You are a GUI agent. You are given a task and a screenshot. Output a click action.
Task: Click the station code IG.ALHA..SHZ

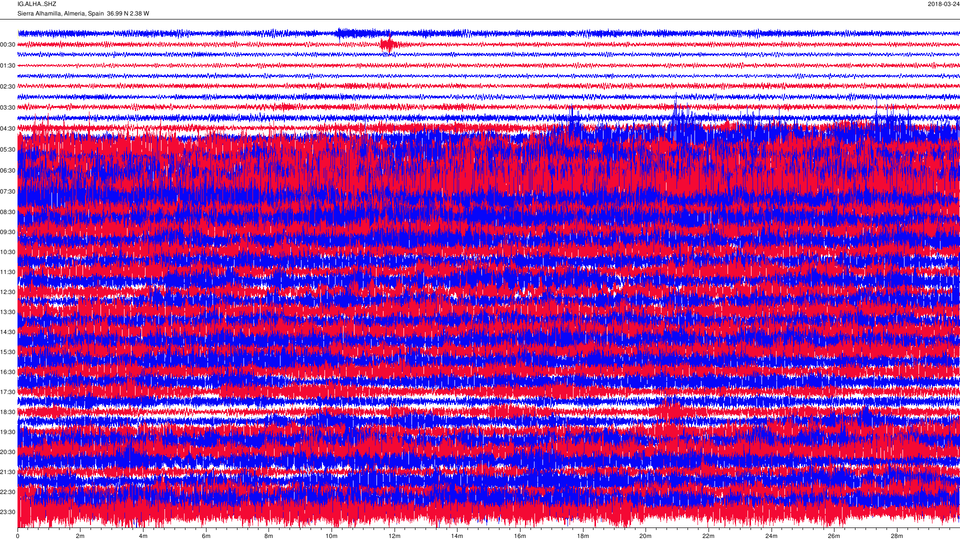(x=36, y=4)
